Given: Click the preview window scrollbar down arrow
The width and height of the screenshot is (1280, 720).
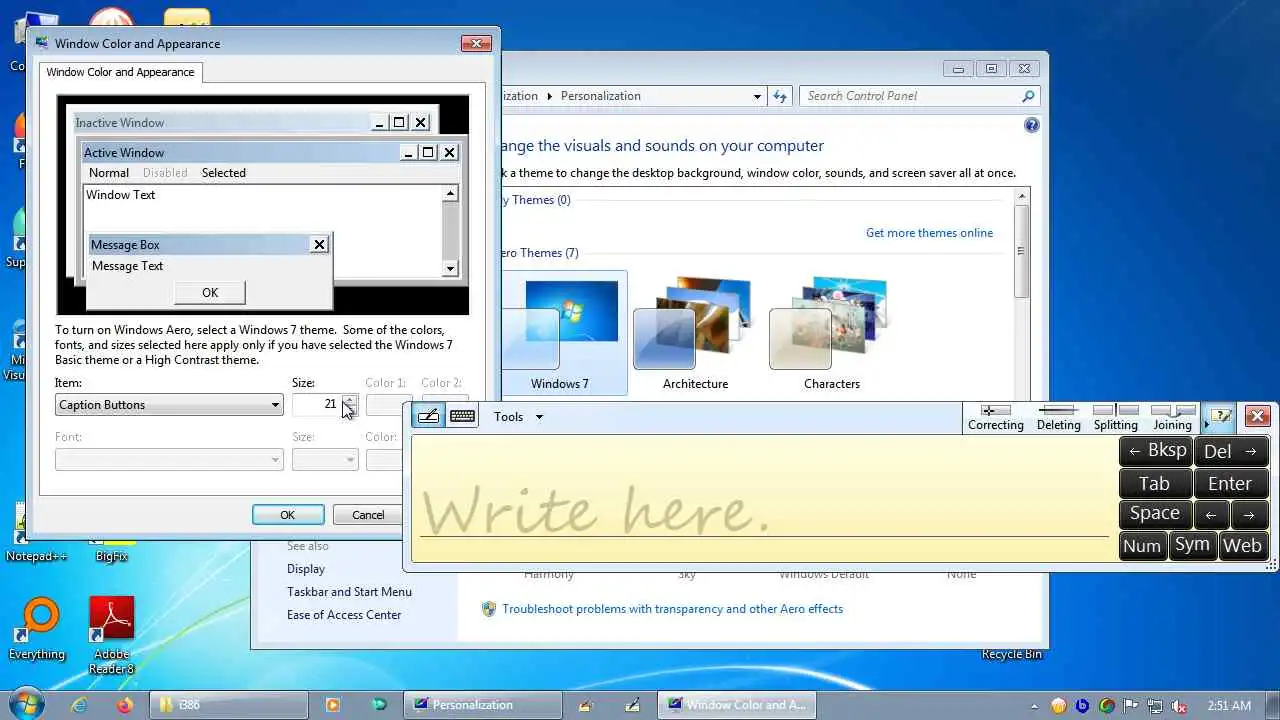Looking at the screenshot, I should [x=450, y=268].
